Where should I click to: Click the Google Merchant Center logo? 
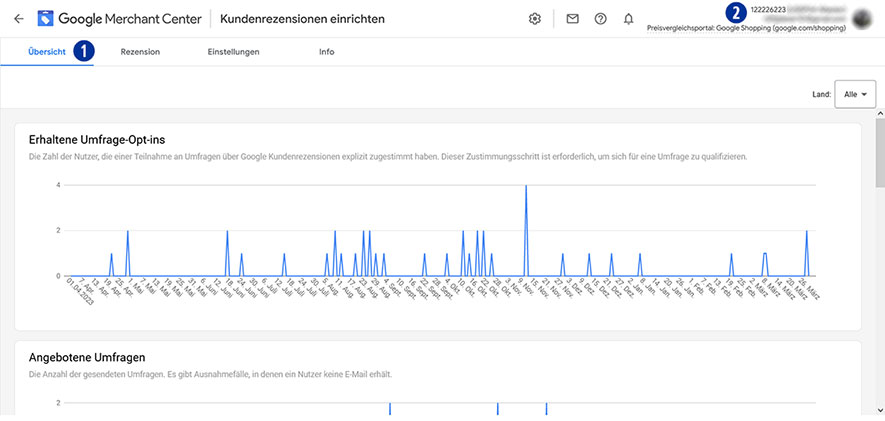click(46, 19)
